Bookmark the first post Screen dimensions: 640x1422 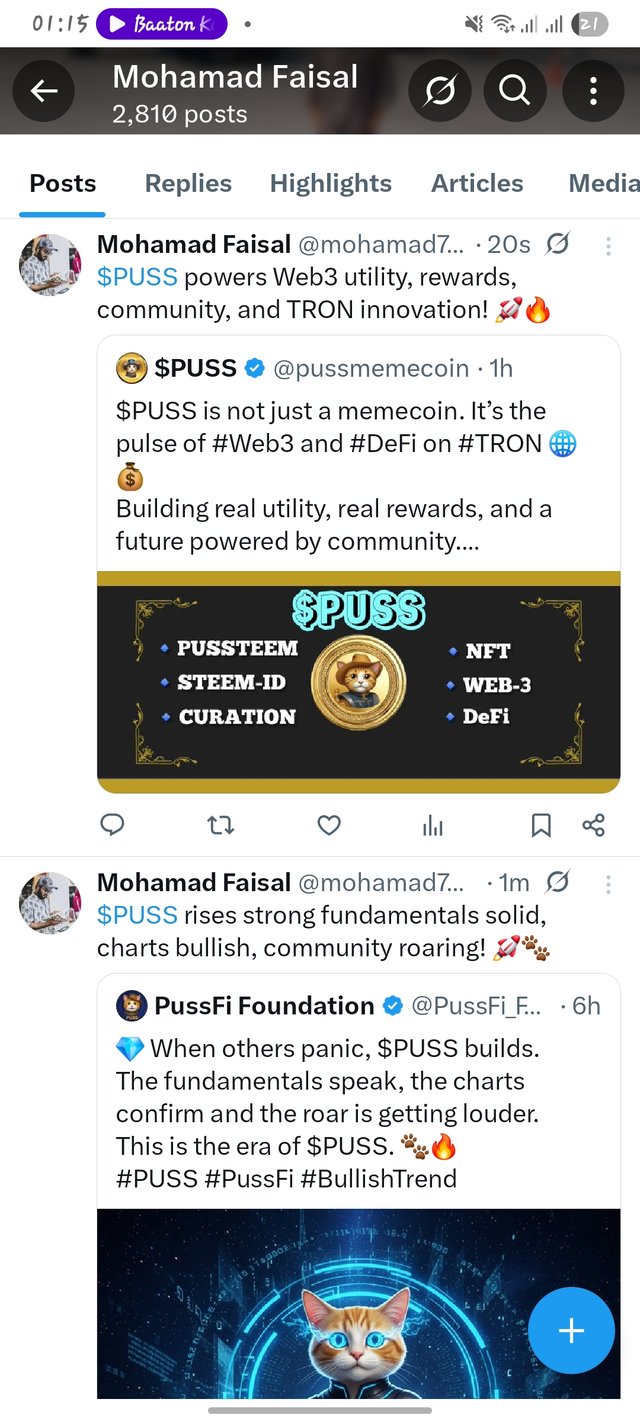tap(540, 824)
